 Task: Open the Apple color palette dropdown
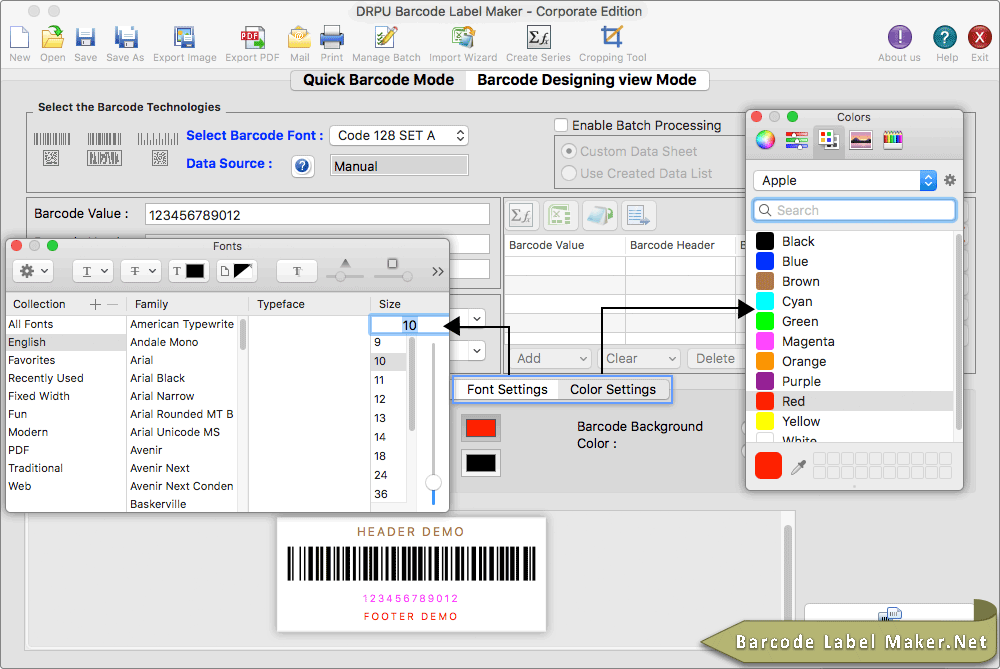click(845, 180)
